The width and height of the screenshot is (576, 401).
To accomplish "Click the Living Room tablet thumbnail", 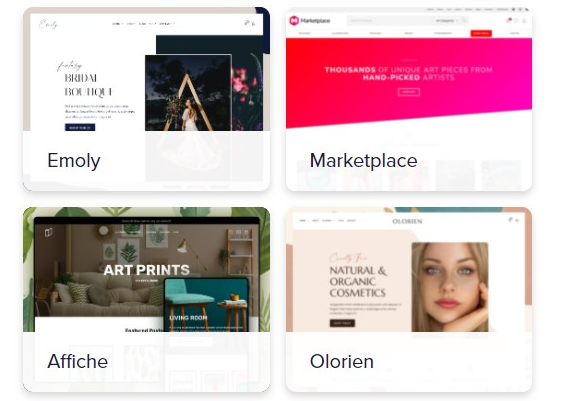I will click(206, 305).
